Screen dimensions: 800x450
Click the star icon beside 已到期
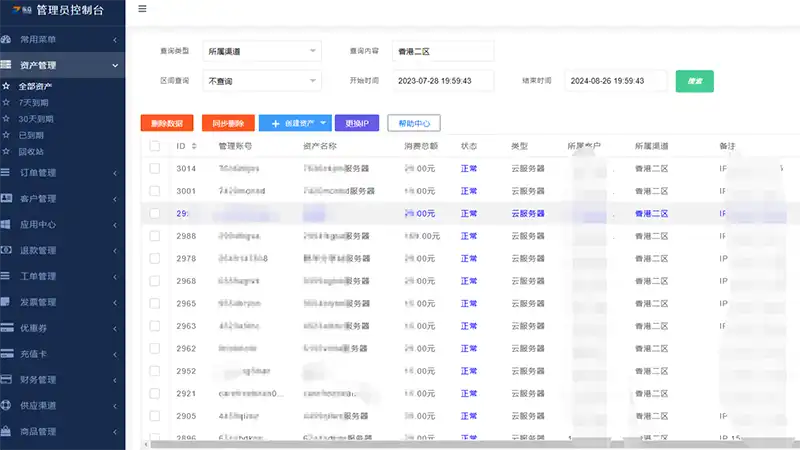6,135
